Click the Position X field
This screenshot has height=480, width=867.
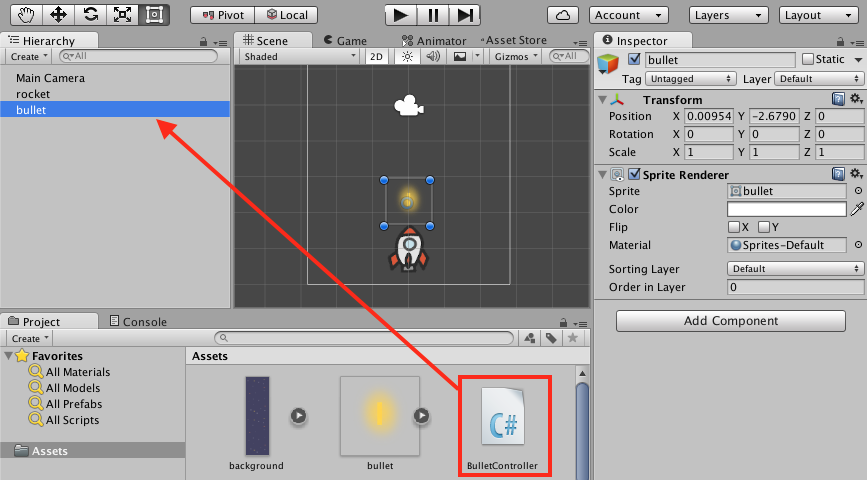pyautogui.click(x=709, y=116)
